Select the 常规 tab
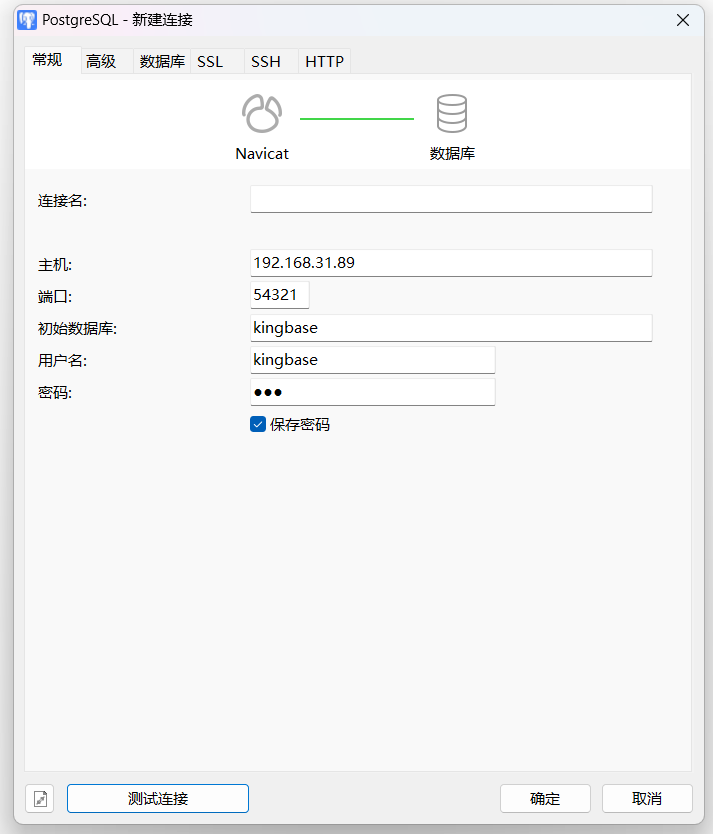Screen dimensions: 713x834 pos(47,60)
